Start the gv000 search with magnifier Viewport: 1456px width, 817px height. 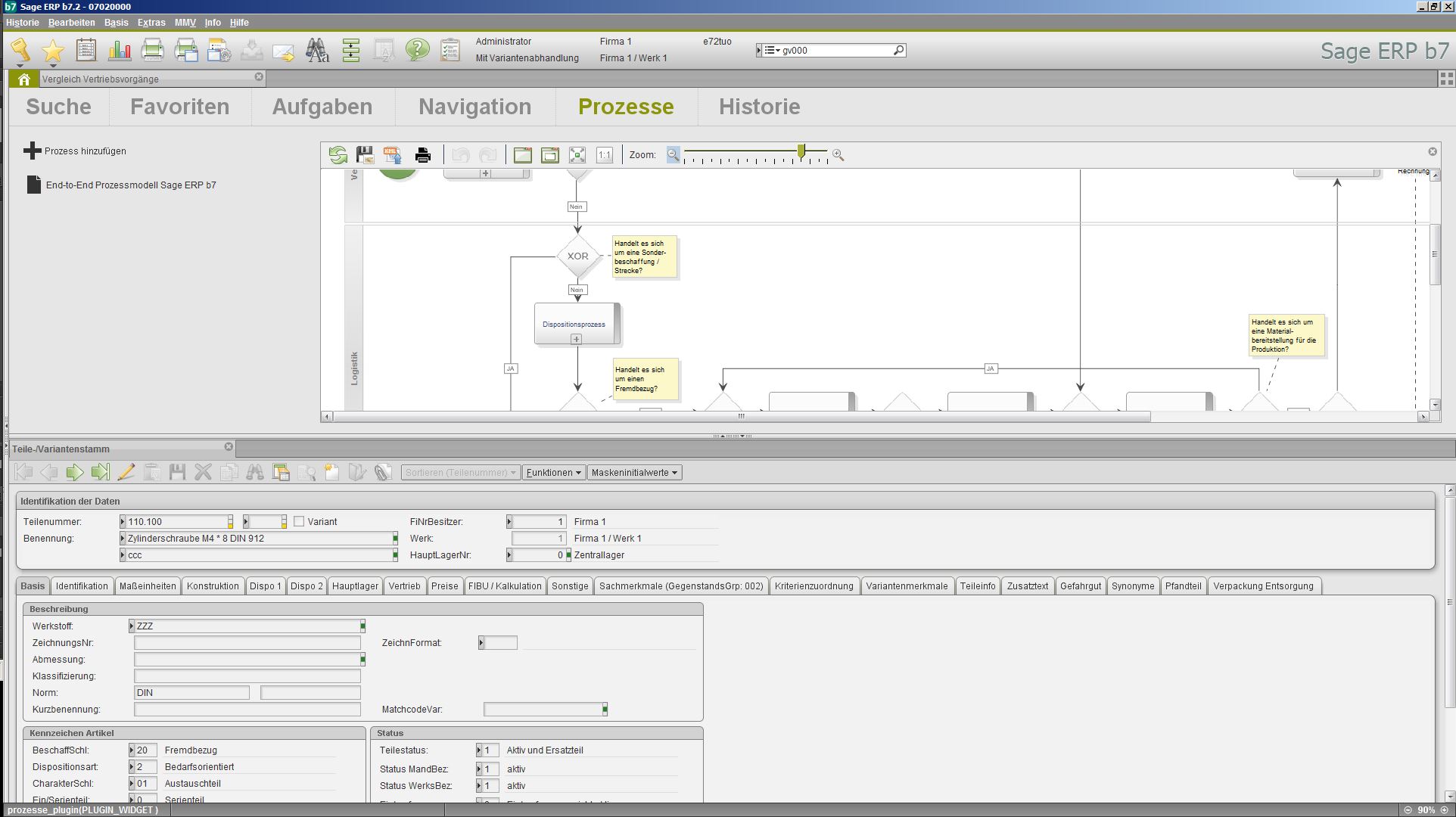point(898,51)
